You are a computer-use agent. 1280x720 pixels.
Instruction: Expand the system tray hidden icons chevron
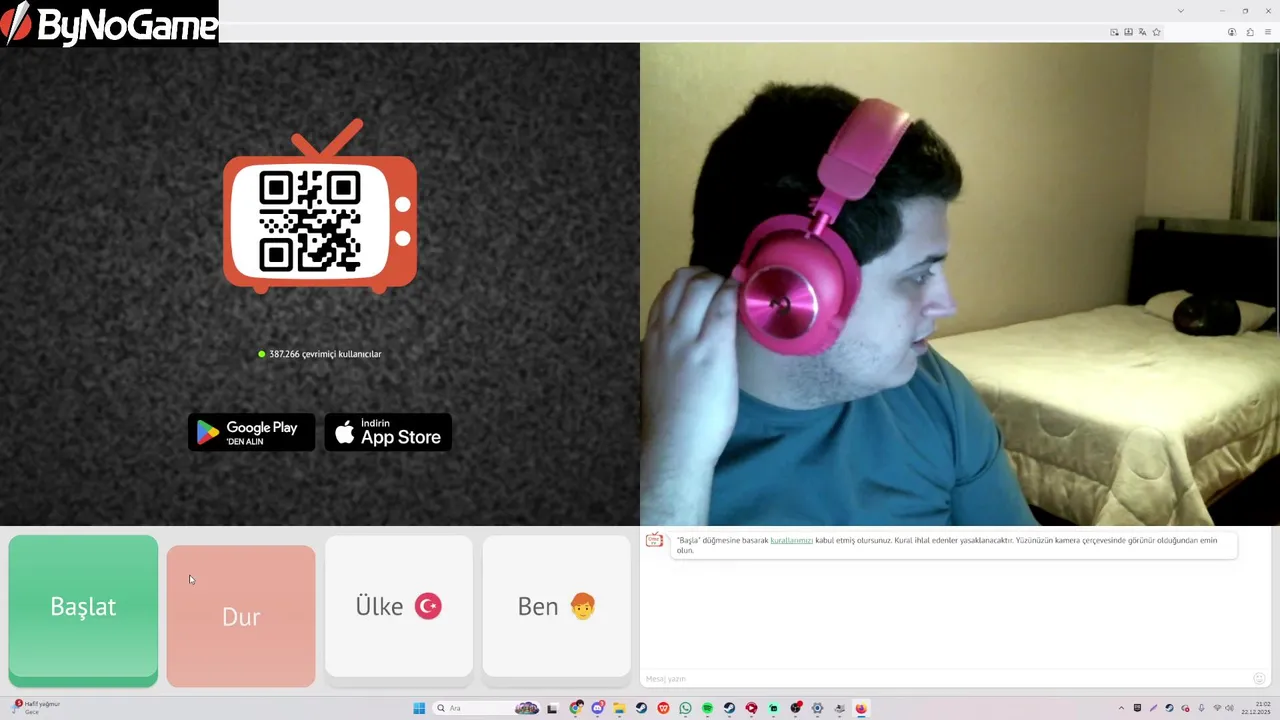[x=1121, y=708]
